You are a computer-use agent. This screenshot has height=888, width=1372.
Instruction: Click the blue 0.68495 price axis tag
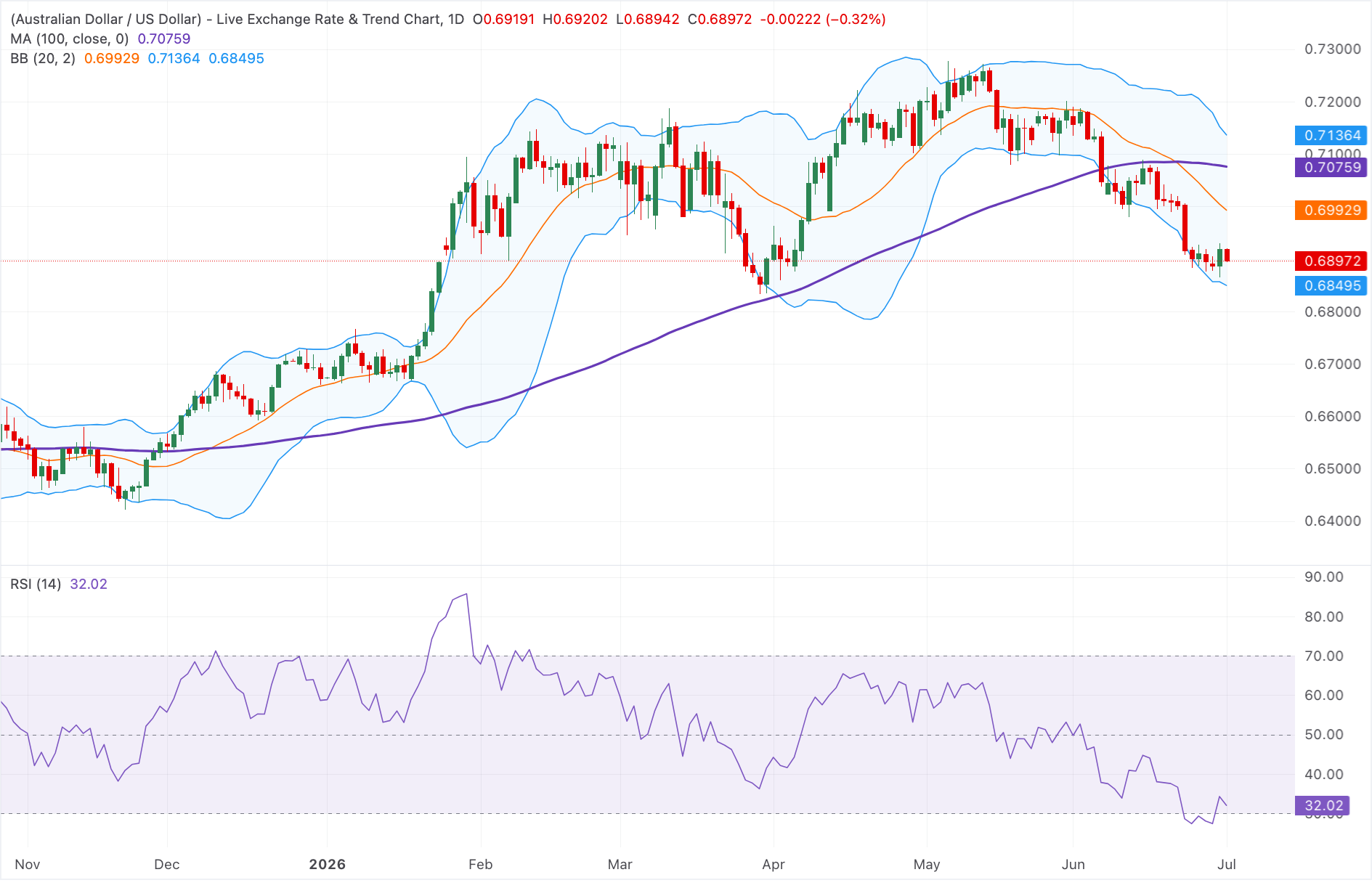pyautogui.click(x=1331, y=286)
